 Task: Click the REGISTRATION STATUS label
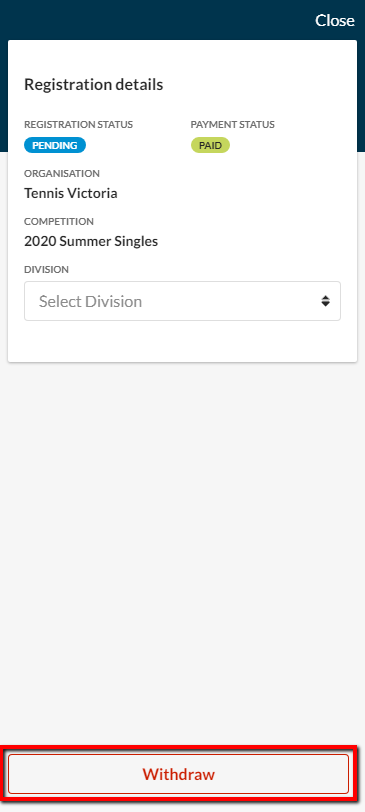coord(79,125)
